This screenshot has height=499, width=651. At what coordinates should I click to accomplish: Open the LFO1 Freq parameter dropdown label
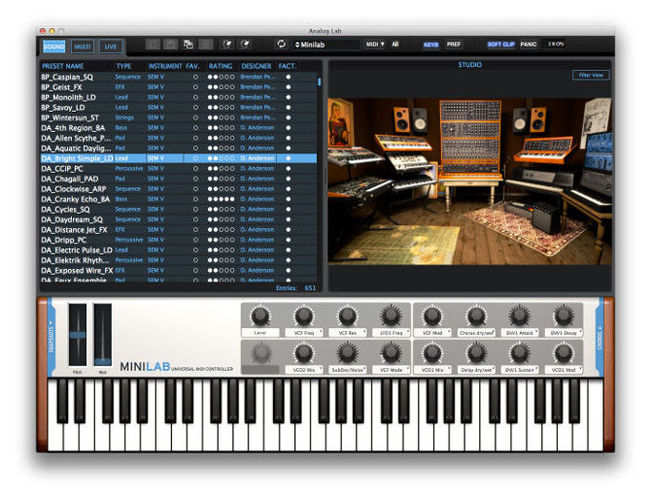click(x=391, y=333)
